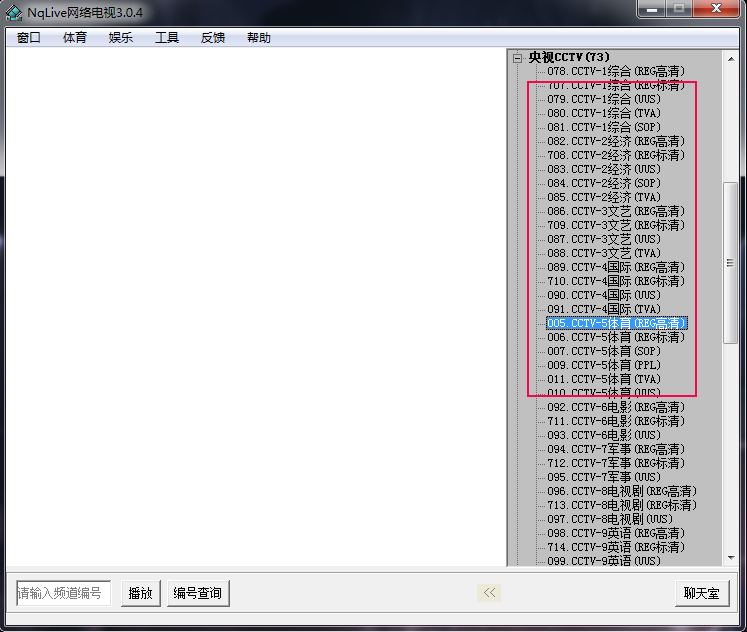The height and width of the screenshot is (632, 747).
Task: Click the << collapse panel arrow
Action: pyautogui.click(x=489, y=592)
